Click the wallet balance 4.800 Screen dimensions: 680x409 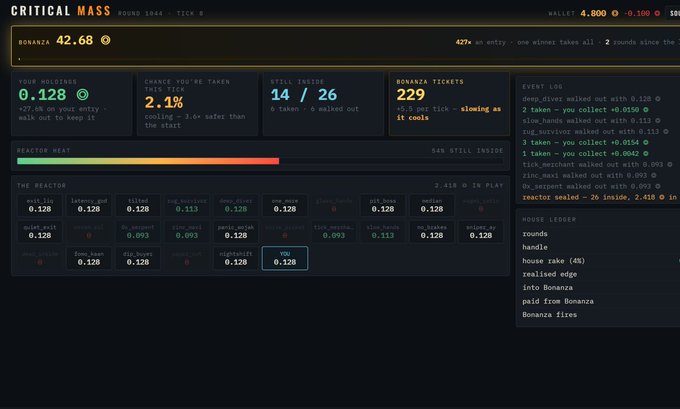click(x=593, y=13)
